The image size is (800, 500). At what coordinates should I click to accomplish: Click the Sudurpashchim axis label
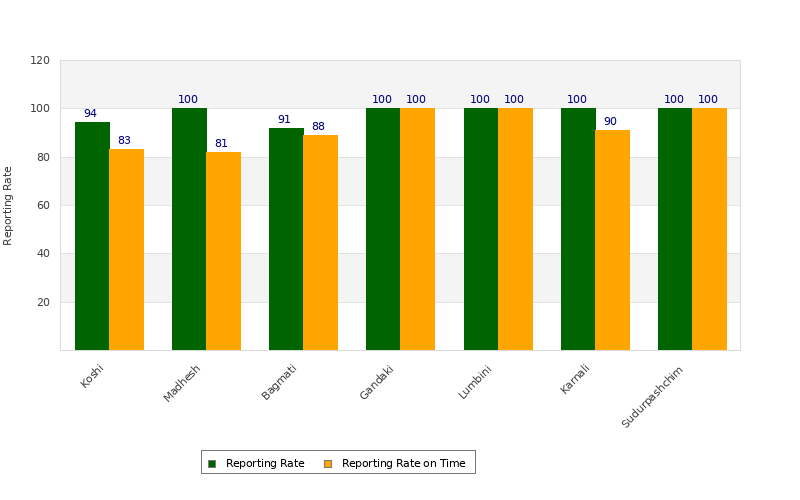click(652, 397)
